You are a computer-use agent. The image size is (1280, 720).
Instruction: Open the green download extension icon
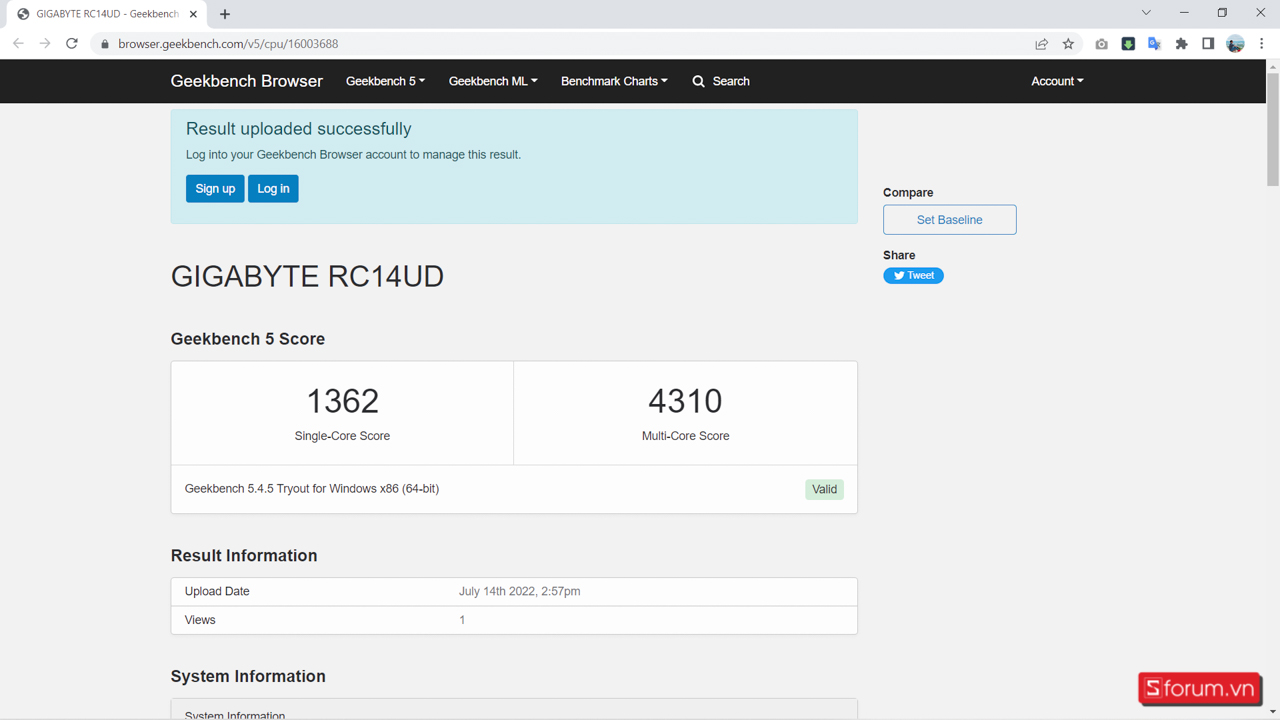coord(1128,44)
